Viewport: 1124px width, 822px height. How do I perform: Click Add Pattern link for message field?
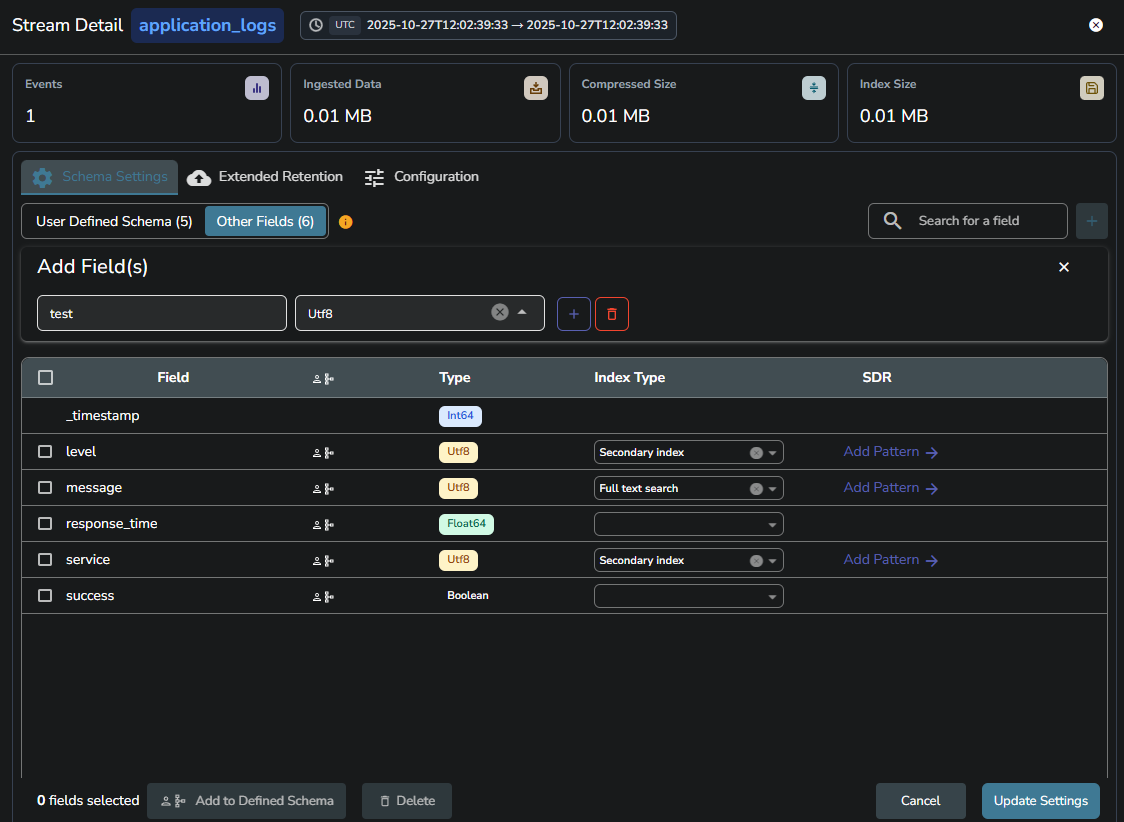[x=890, y=488]
